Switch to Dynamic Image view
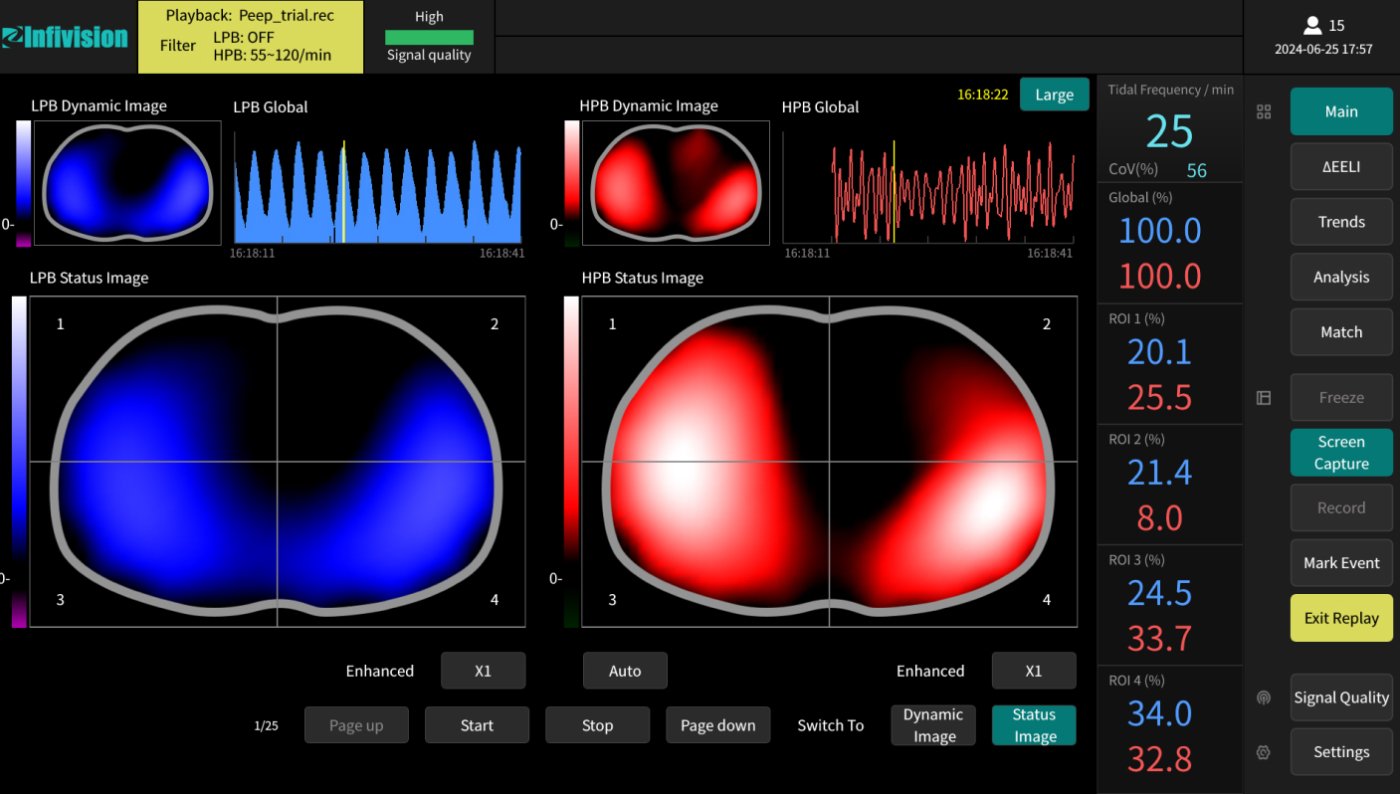This screenshot has width=1400, height=794. (932, 725)
